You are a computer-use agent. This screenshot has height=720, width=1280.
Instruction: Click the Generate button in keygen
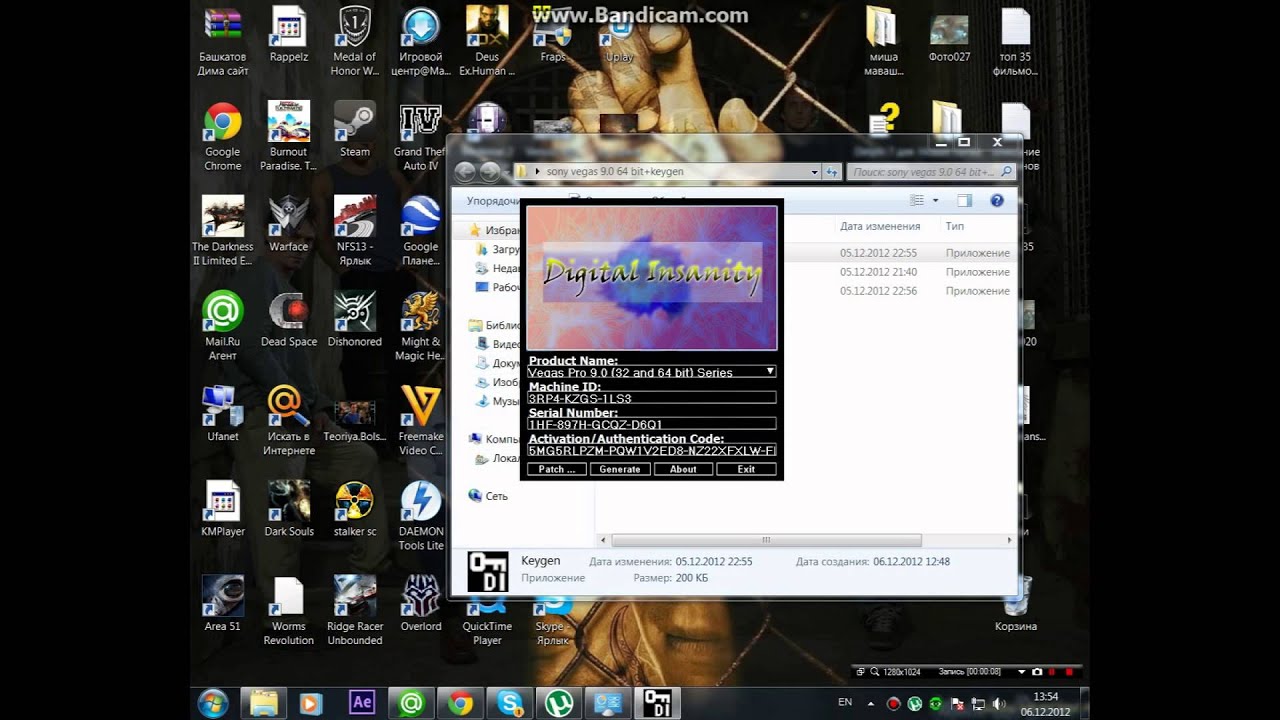[620, 469]
